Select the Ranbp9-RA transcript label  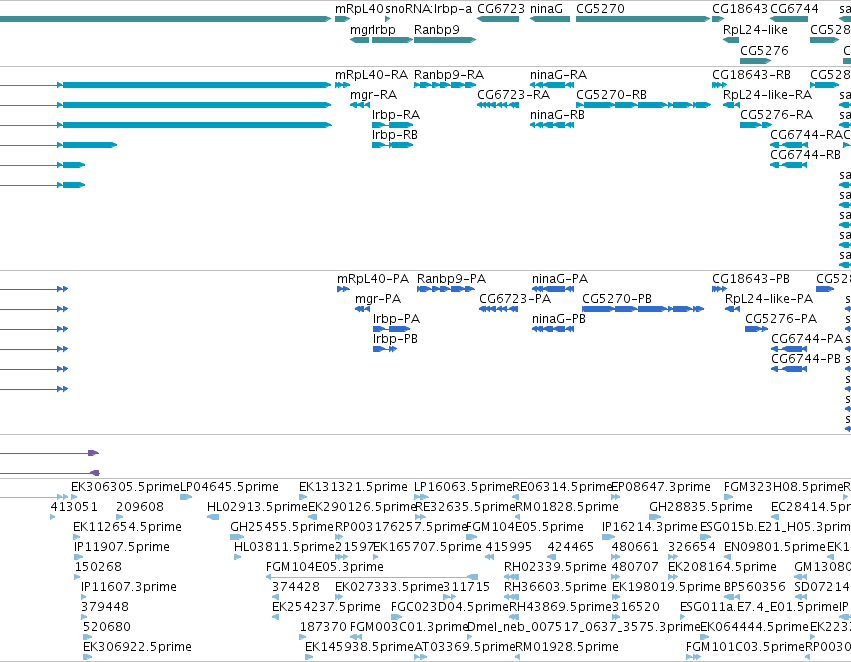[448, 74]
